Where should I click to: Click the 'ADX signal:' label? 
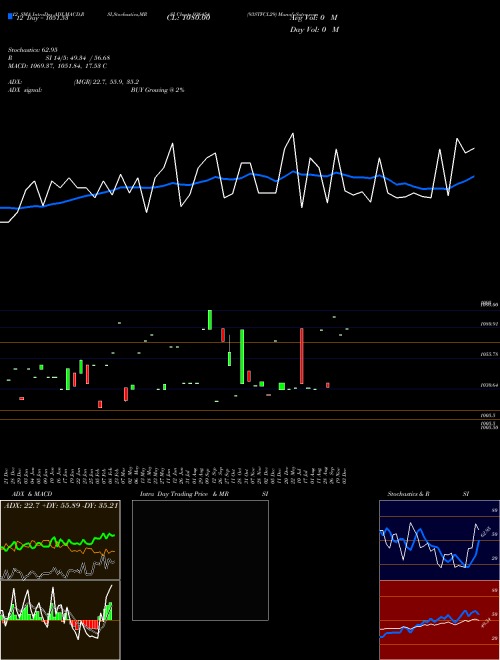(x=25, y=90)
